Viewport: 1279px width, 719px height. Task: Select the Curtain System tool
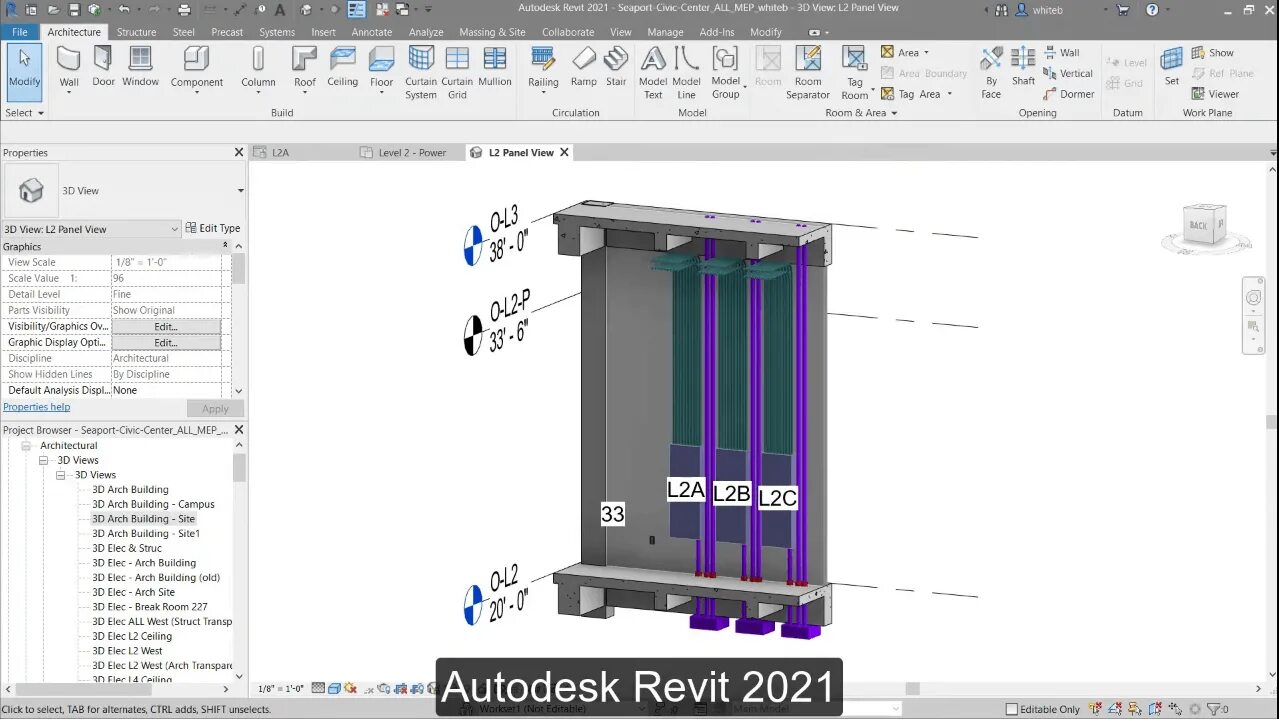(x=421, y=72)
